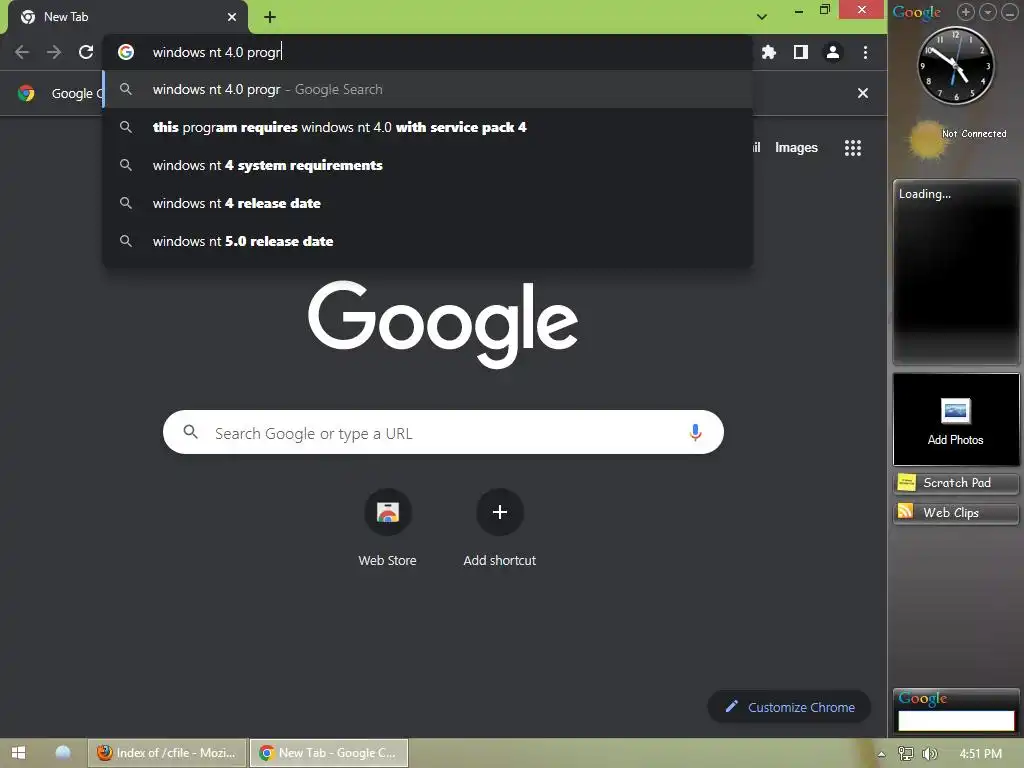Image resolution: width=1024 pixels, height=768 pixels.
Task: Open the Chrome profile avatar icon
Action: pyautogui.click(x=833, y=52)
